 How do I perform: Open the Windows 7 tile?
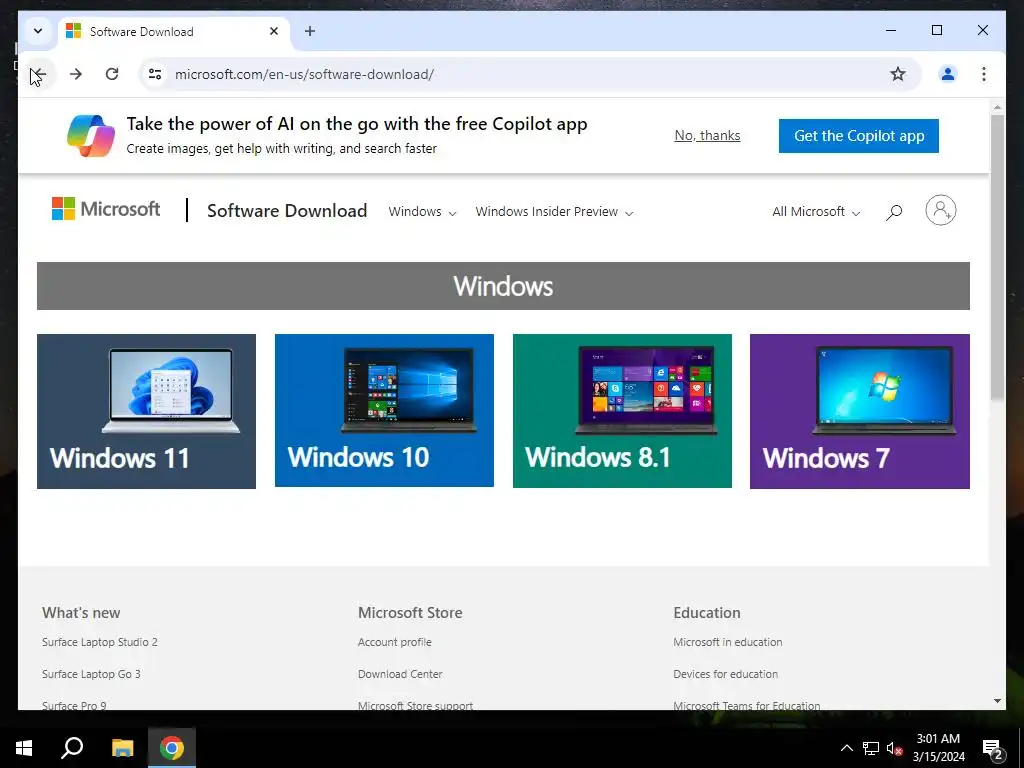(x=859, y=411)
